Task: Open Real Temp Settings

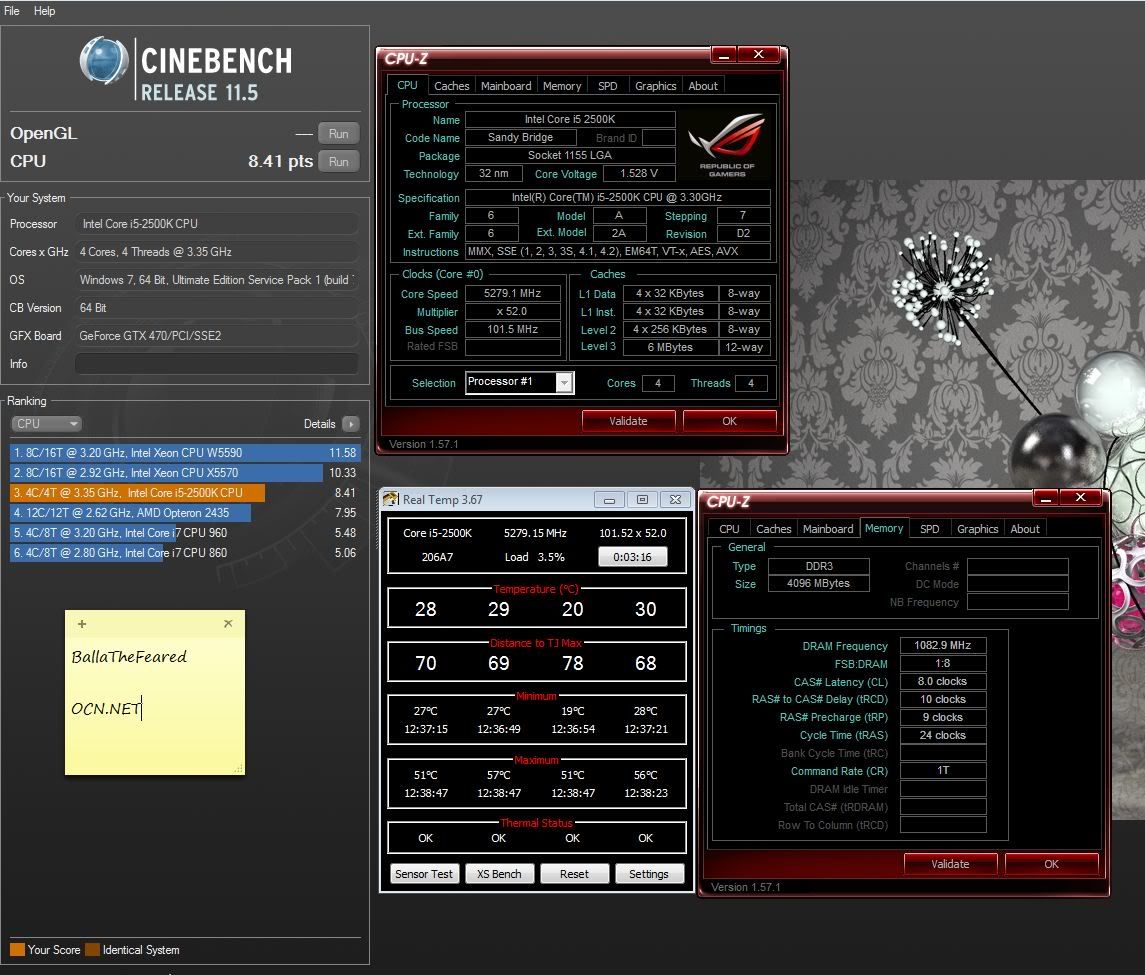Action: pos(648,873)
